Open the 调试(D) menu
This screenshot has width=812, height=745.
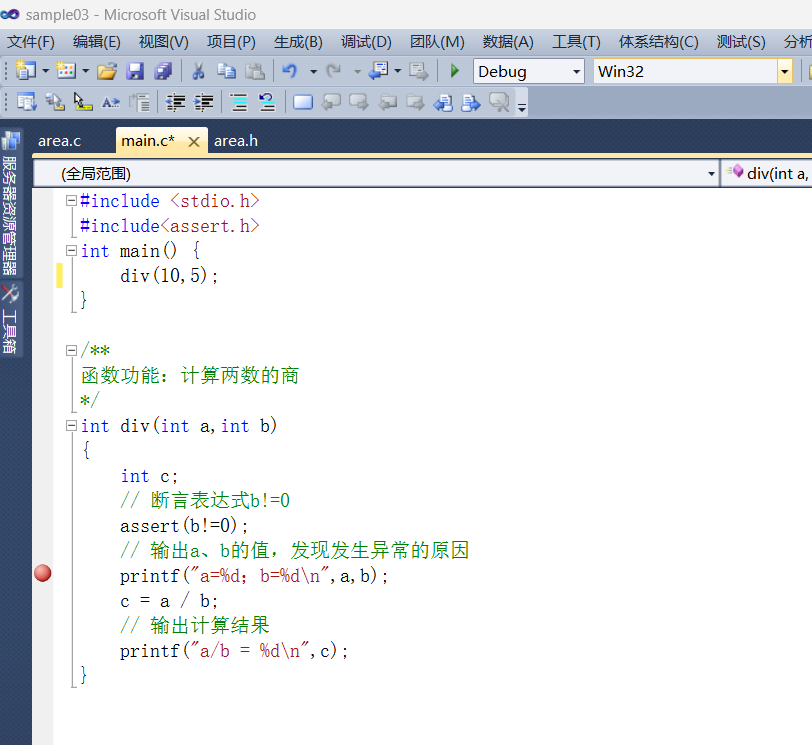coord(366,42)
